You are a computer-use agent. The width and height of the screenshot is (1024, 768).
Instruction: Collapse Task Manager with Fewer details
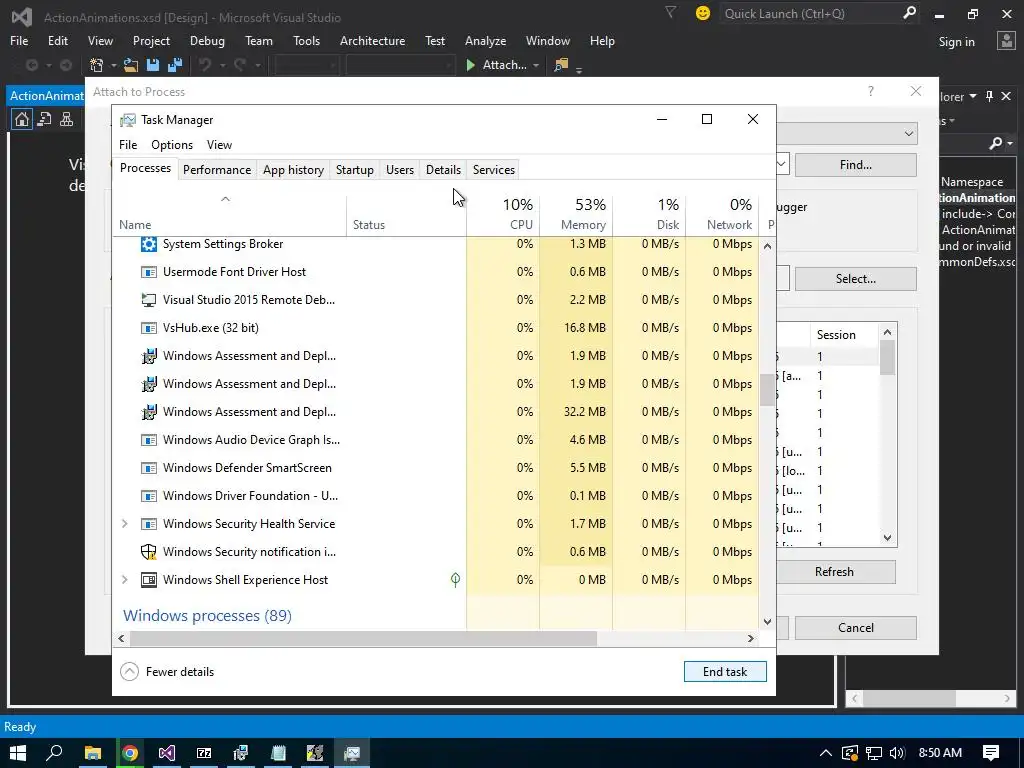[x=167, y=671]
